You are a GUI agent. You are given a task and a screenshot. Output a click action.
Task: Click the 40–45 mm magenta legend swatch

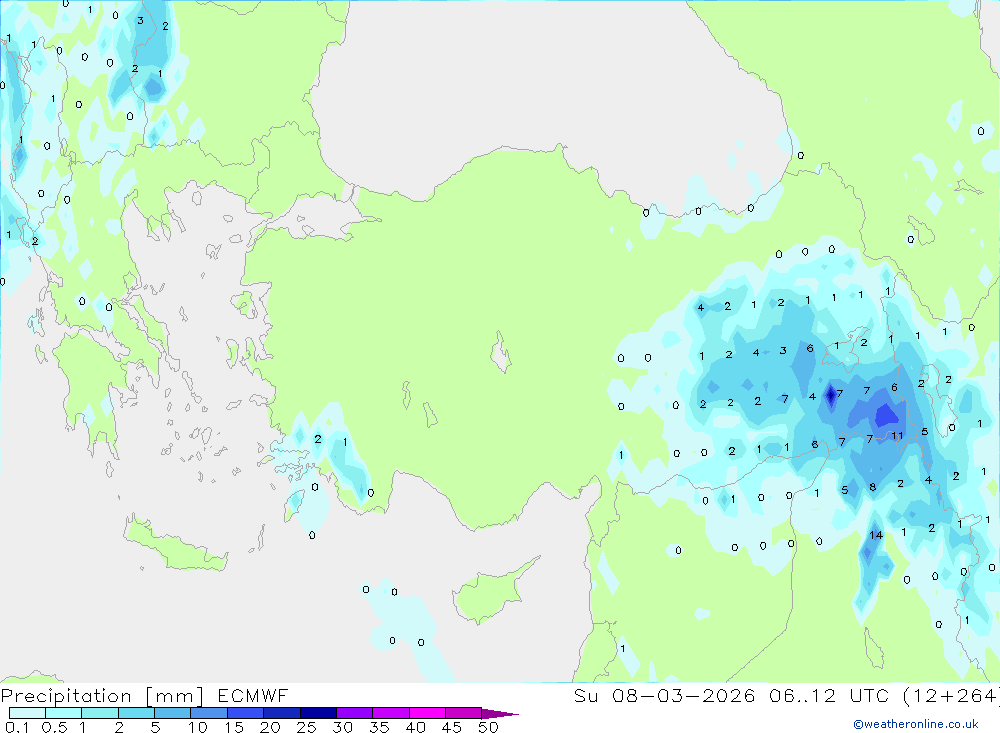[427, 713]
